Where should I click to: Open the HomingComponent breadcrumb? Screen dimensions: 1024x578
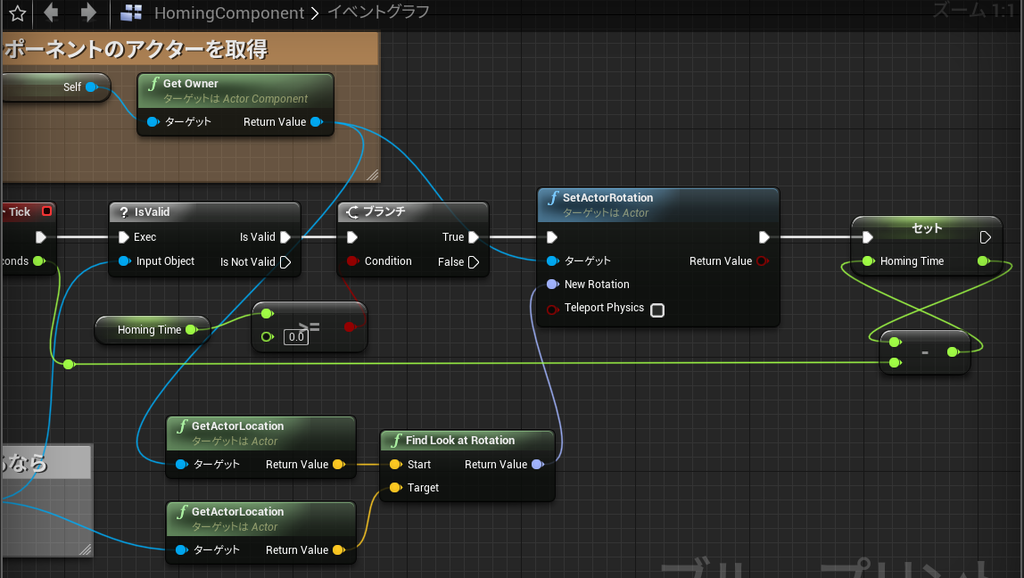(229, 12)
